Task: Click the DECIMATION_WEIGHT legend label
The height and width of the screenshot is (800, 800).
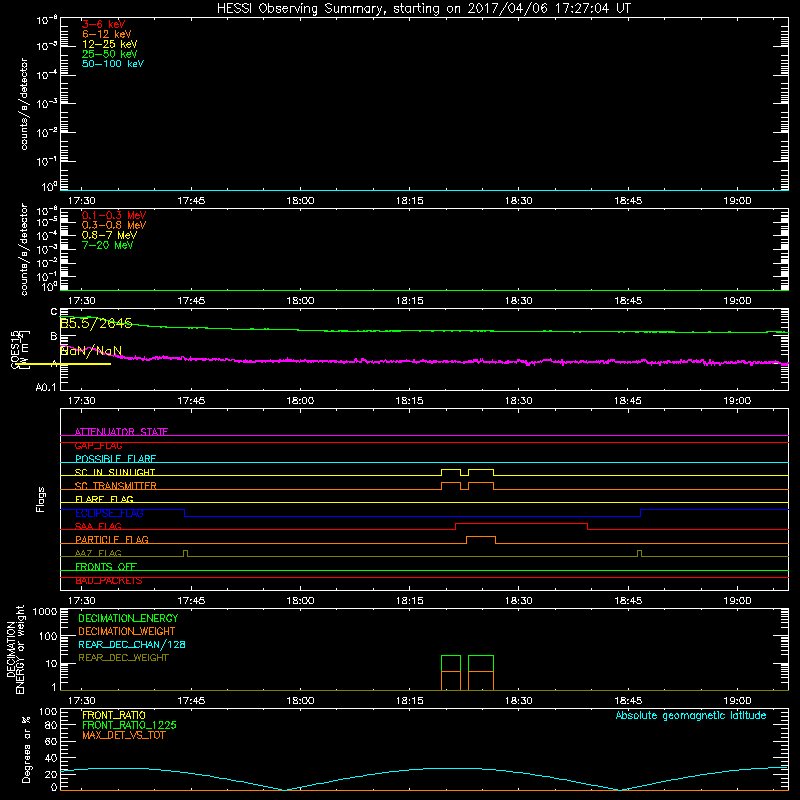Action: click(x=127, y=631)
